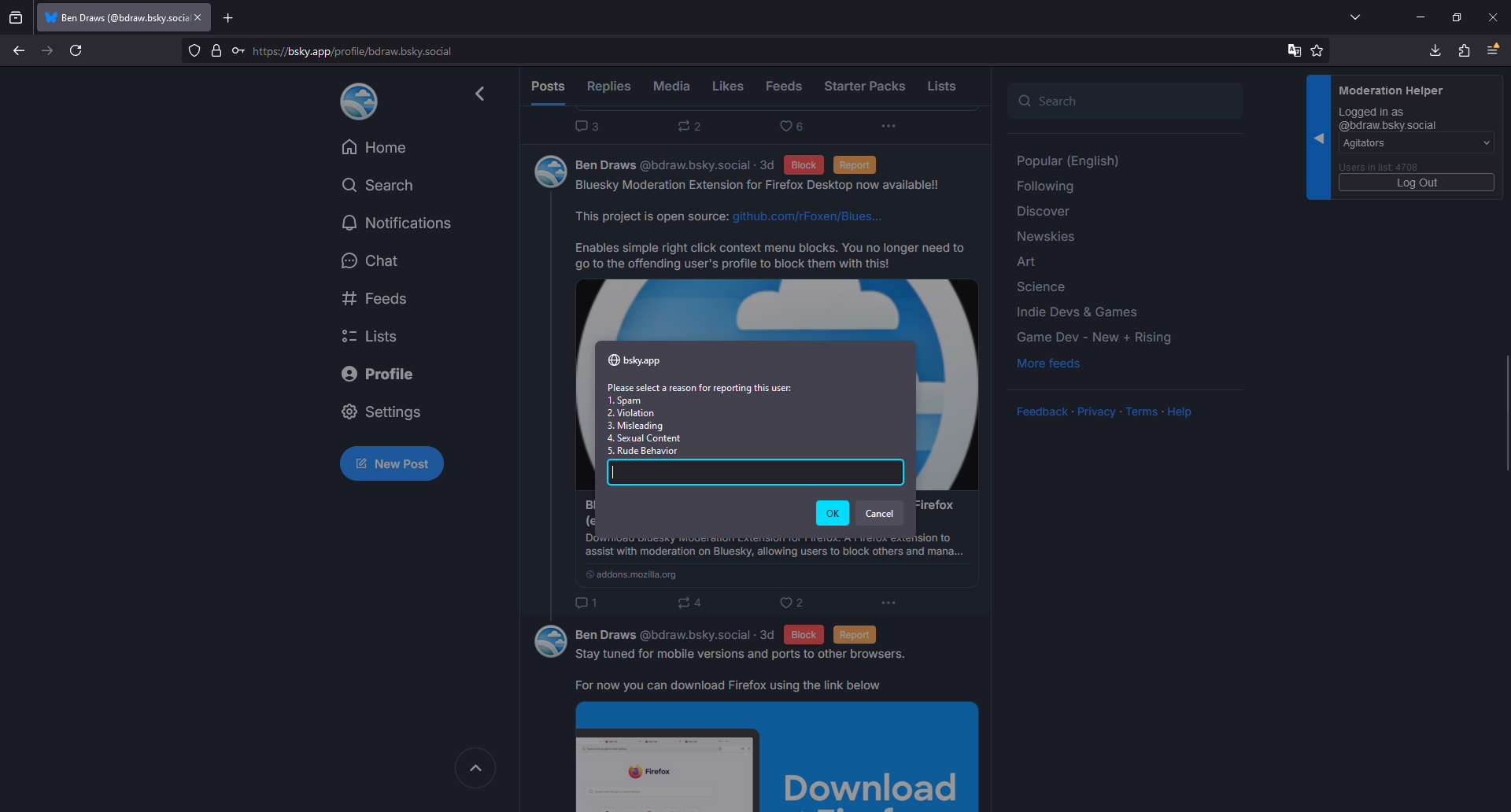The height and width of the screenshot is (812, 1511).
Task: Open a new browser tab
Action: coord(228,17)
